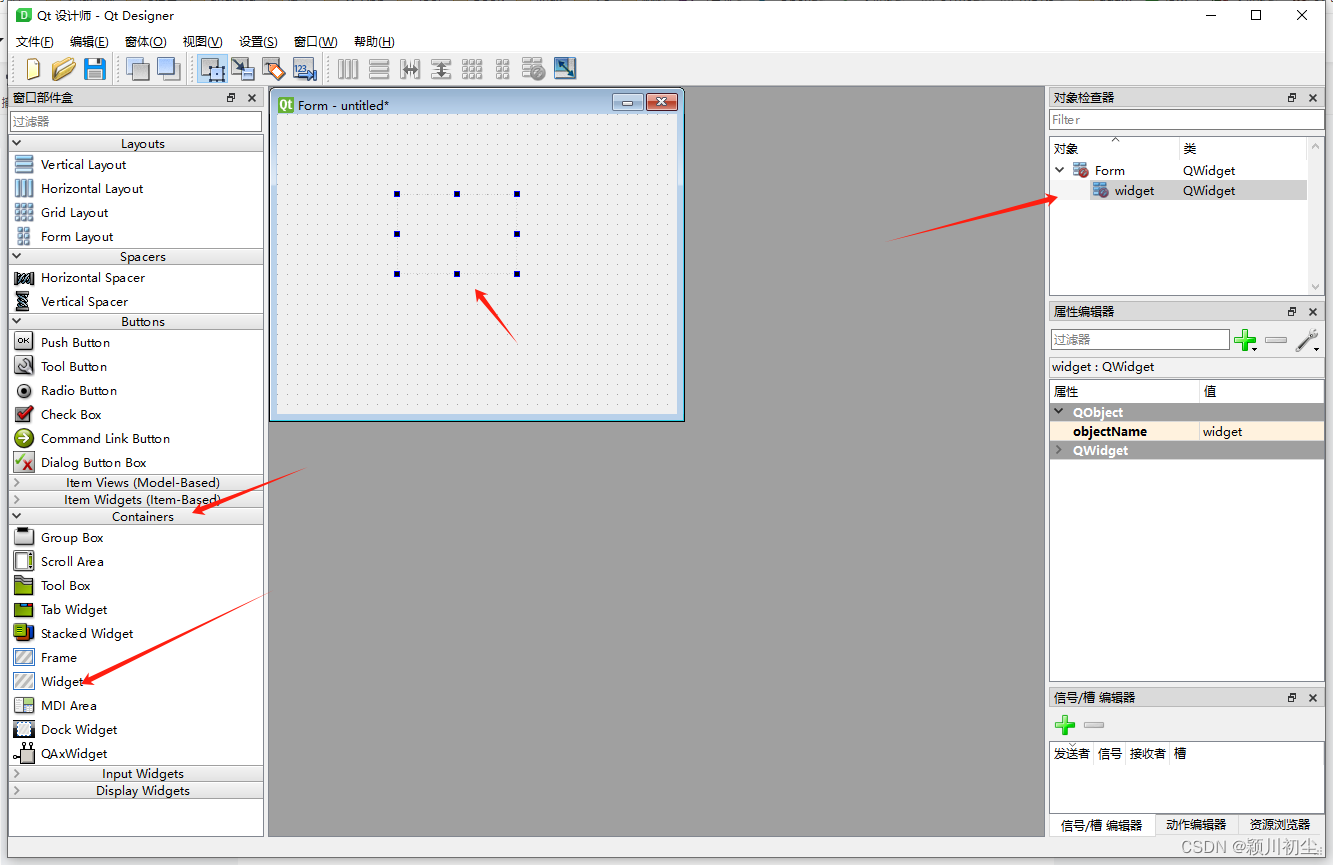
Task: Click the Filter field in the object inspector
Action: [x=1185, y=119]
